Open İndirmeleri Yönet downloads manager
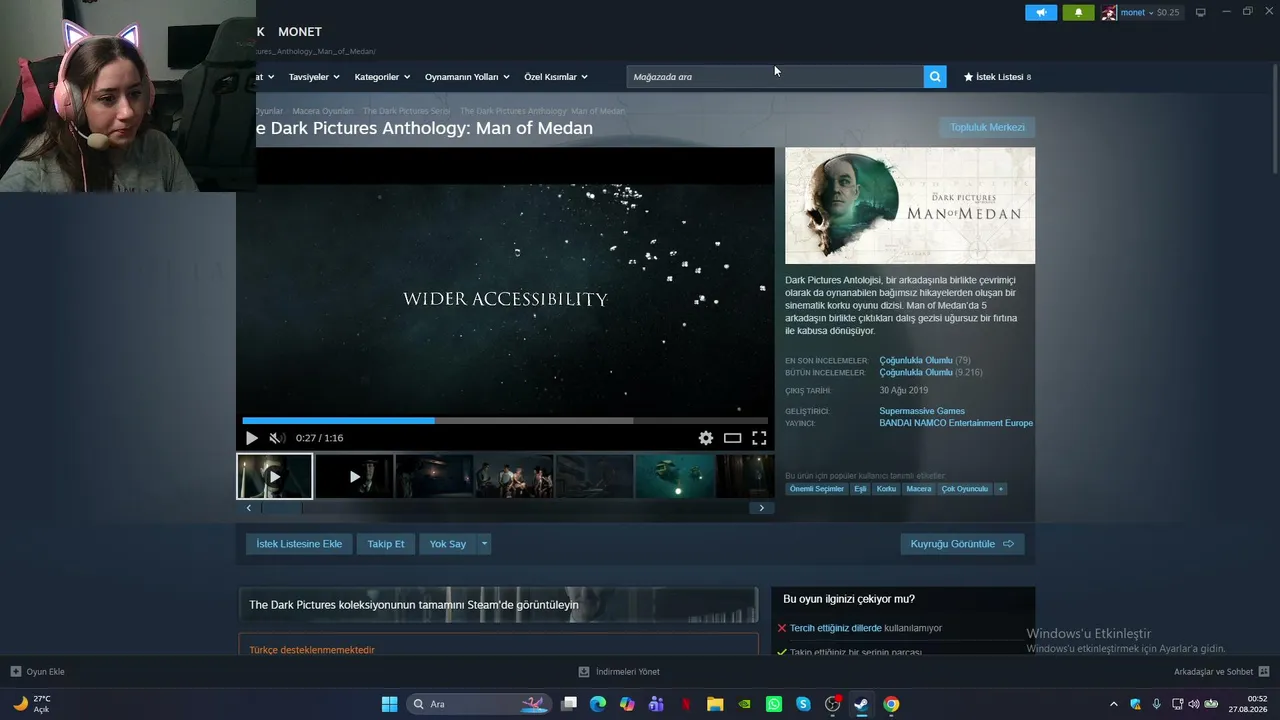 [x=619, y=672]
